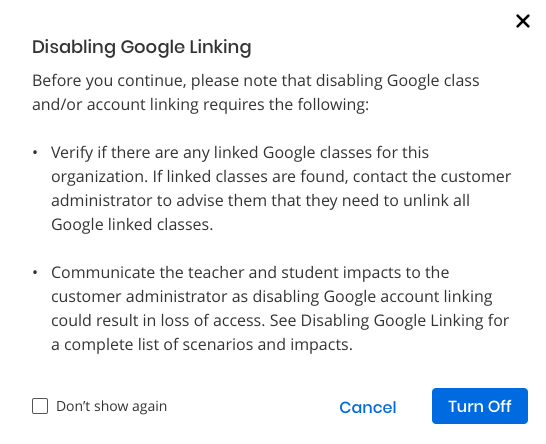Click the "Verify if there are any linked" line
The width and height of the screenshot is (546, 444).
240,153
